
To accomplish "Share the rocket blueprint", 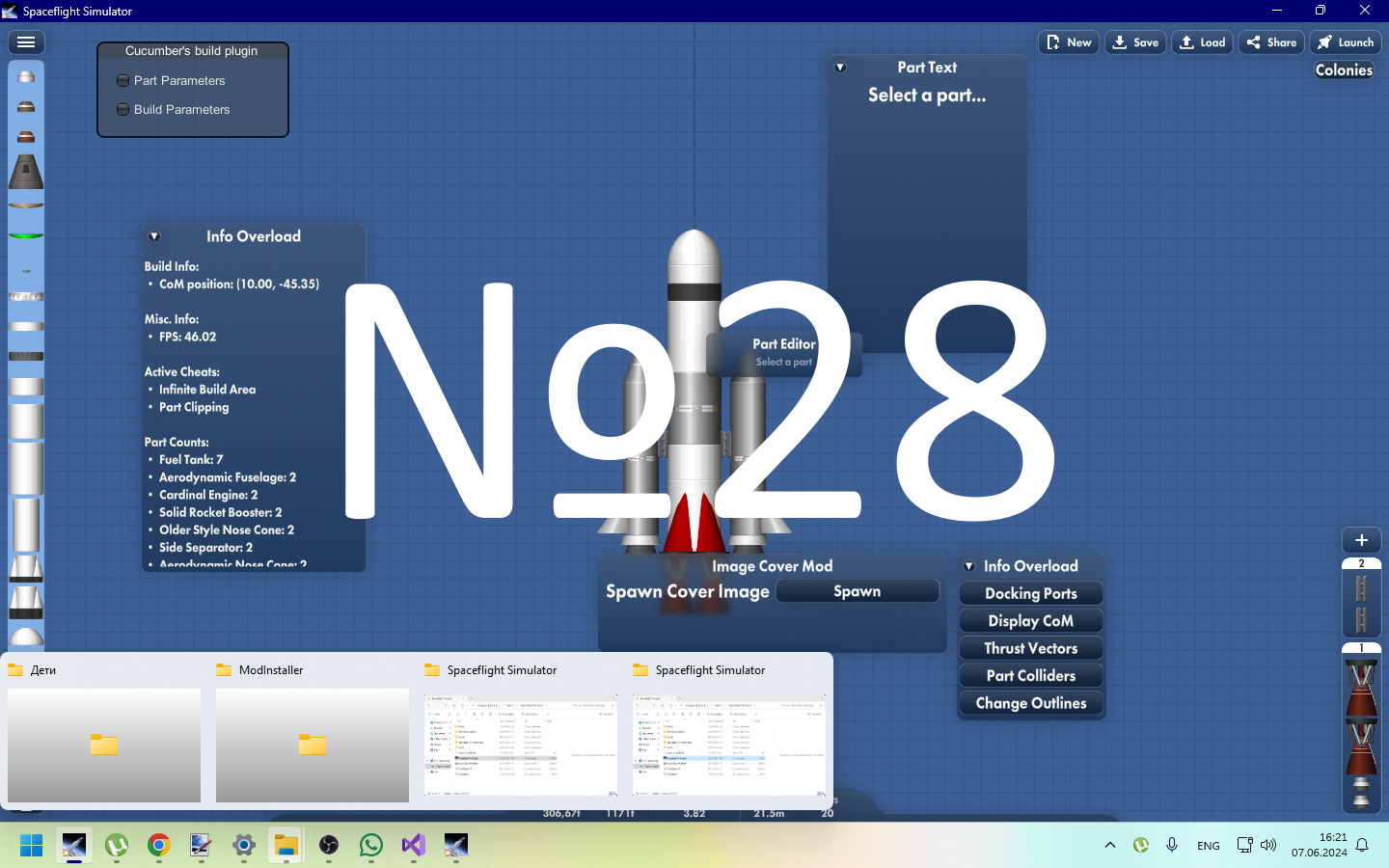I will click(1271, 42).
